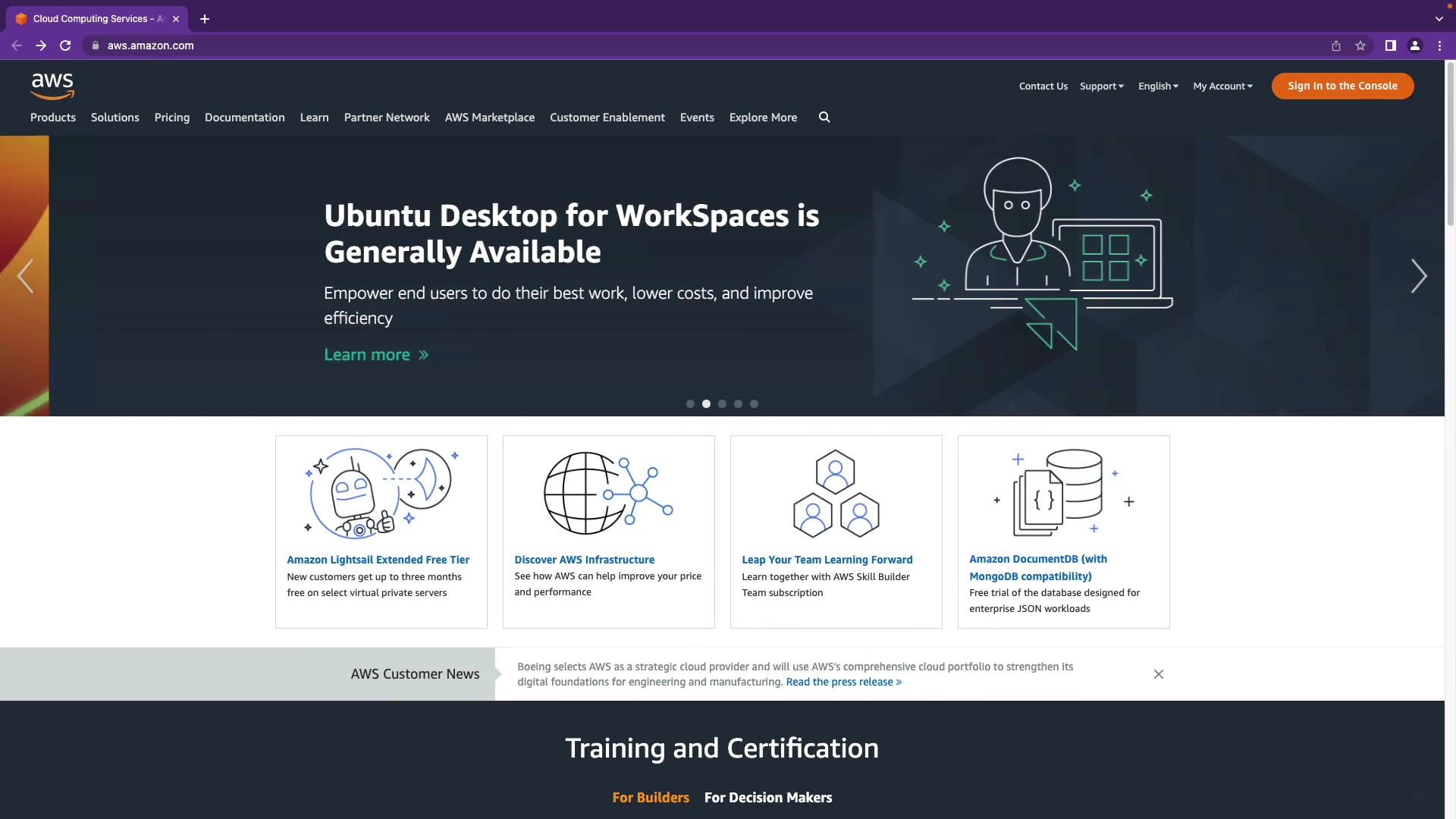Select the third carousel dot indicator
This screenshot has height=819, width=1456.
722,404
